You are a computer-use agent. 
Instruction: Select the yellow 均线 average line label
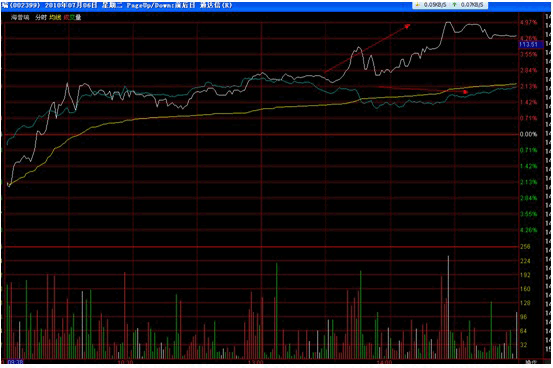(55, 17)
